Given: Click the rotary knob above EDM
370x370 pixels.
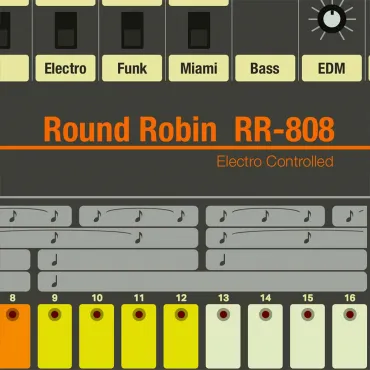Looking at the screenshot, I should pos(332,19).
